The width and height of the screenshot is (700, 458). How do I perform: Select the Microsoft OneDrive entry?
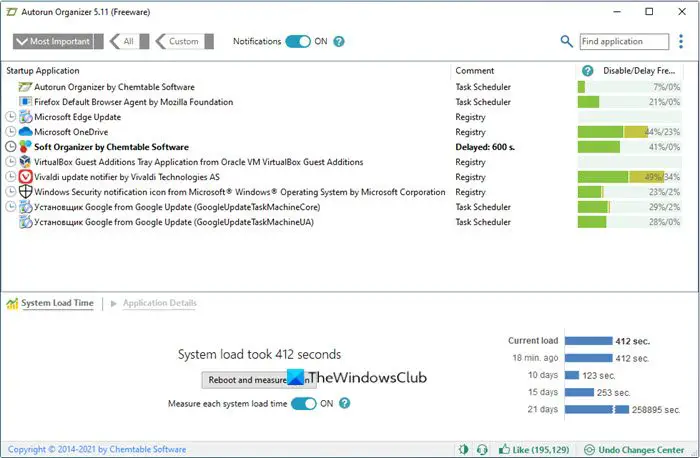tap(71, 132)
